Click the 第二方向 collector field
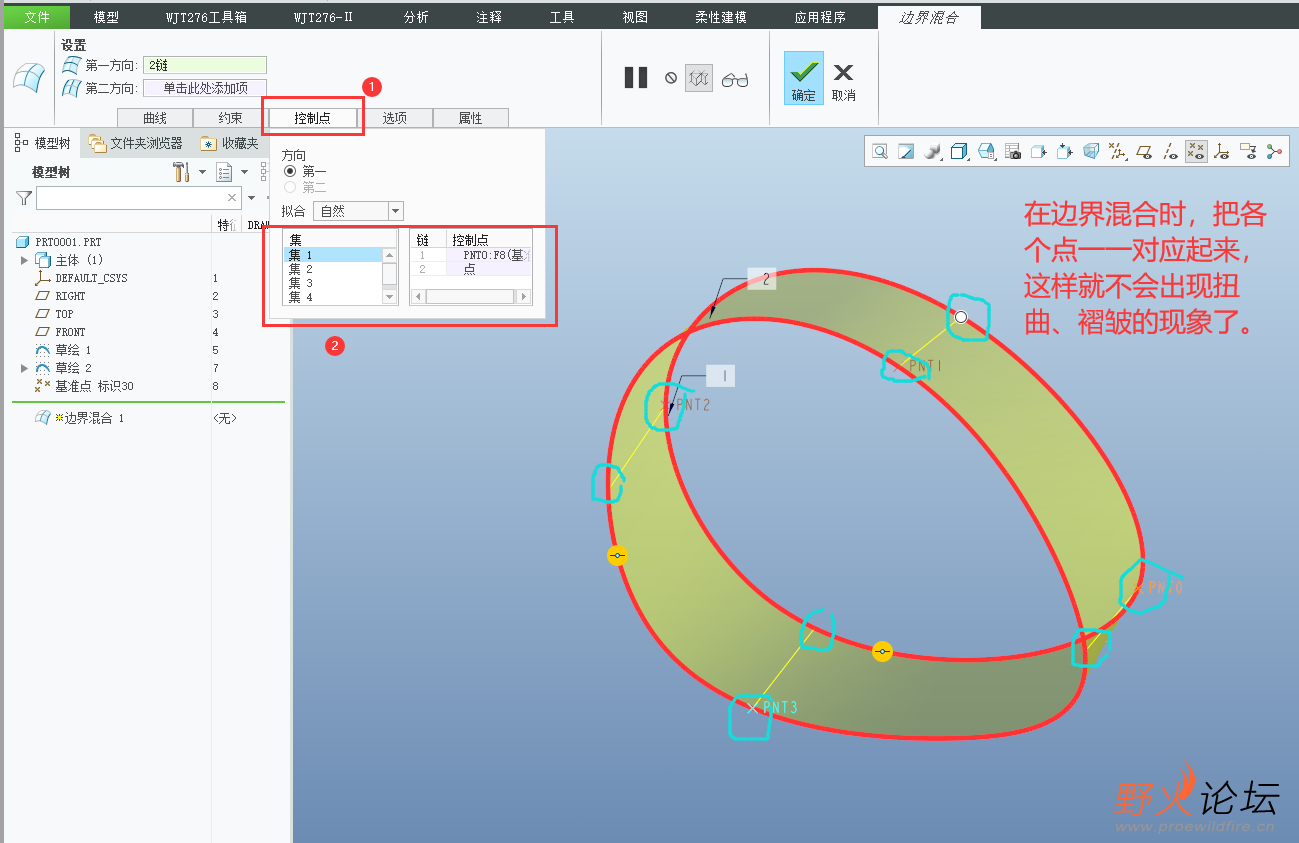 (x=205, y=88)
